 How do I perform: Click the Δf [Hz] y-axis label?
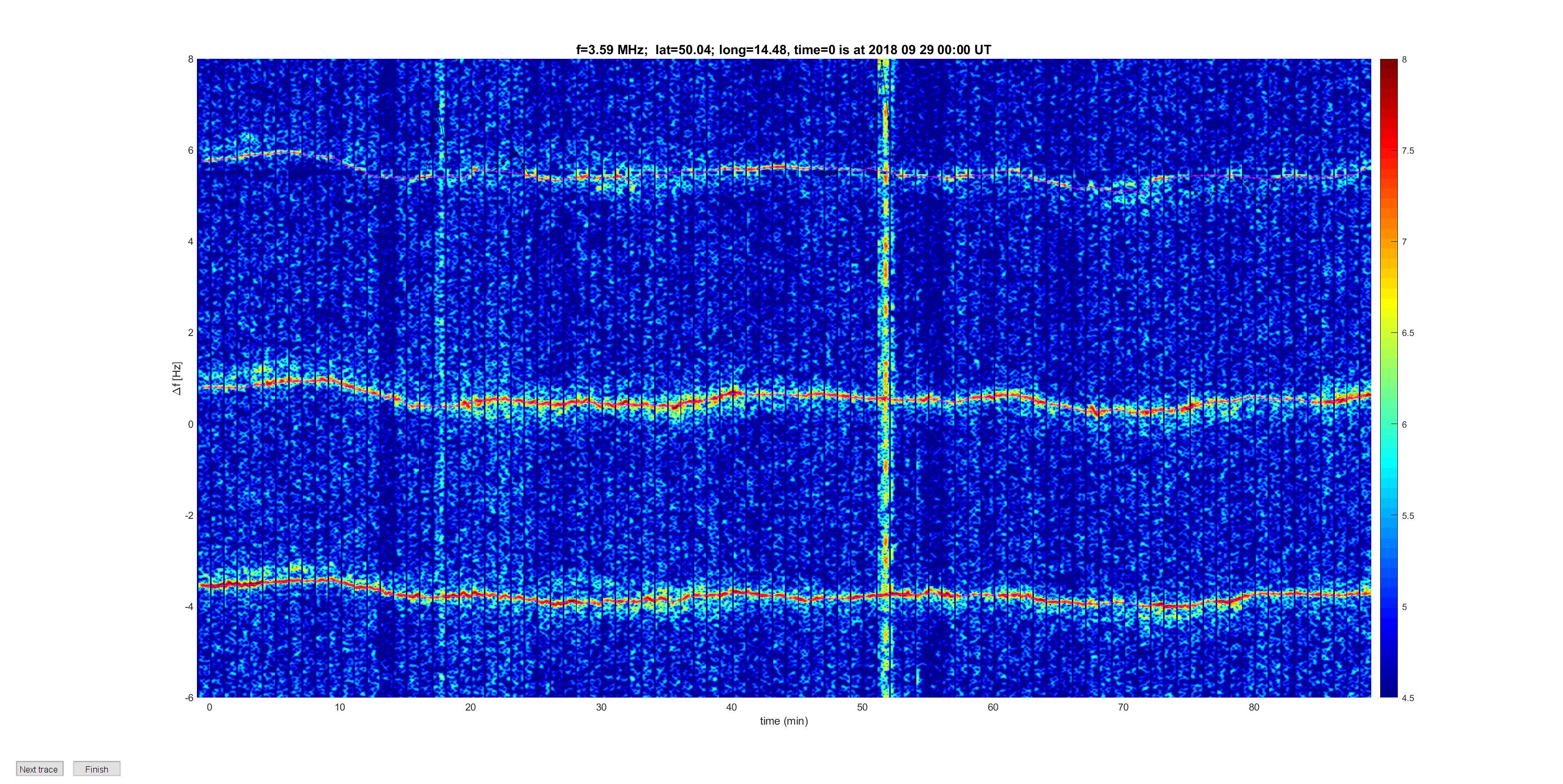177,379
